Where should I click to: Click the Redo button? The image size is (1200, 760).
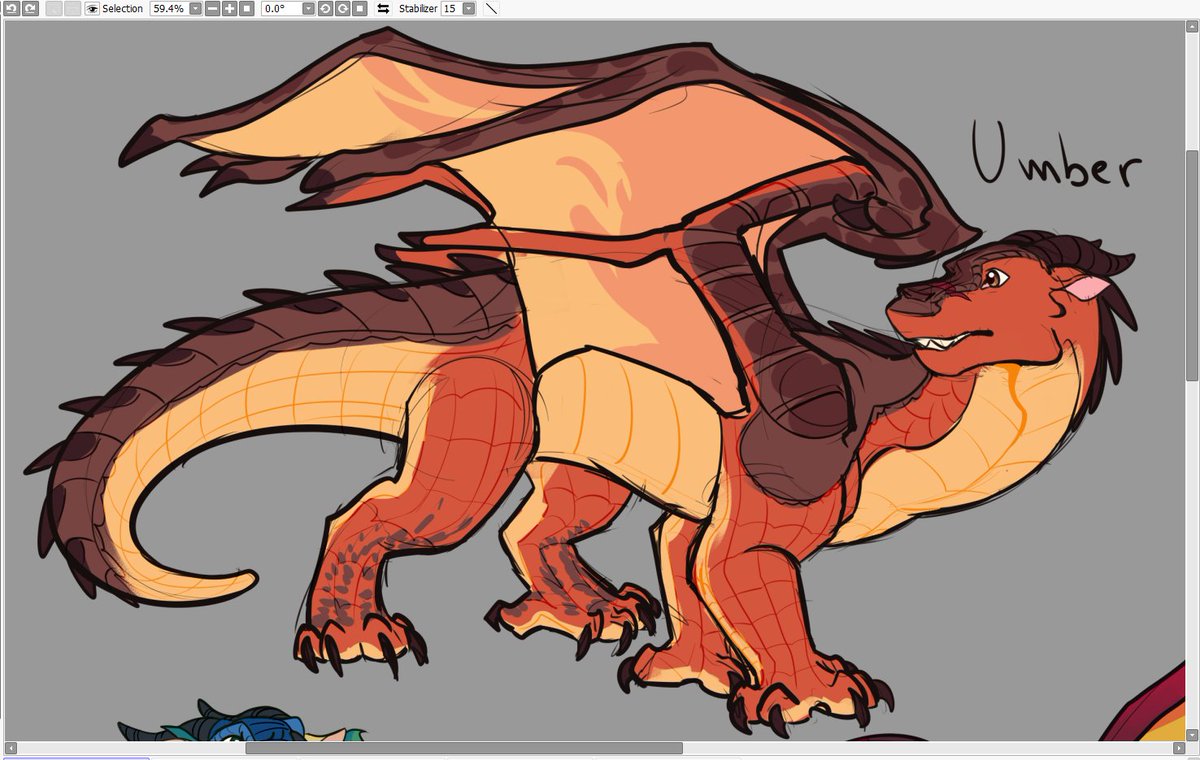pyautogui.click(x=30, y=8)
